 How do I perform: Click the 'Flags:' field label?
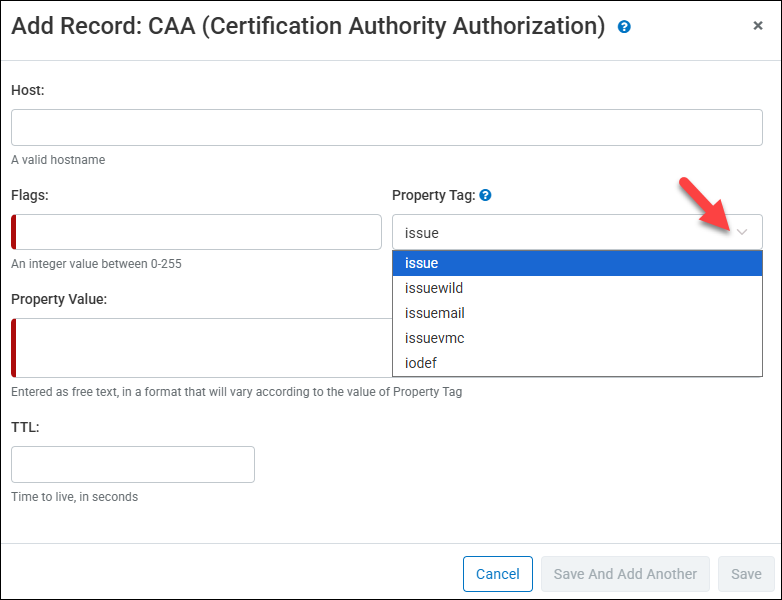coord(30,195)
